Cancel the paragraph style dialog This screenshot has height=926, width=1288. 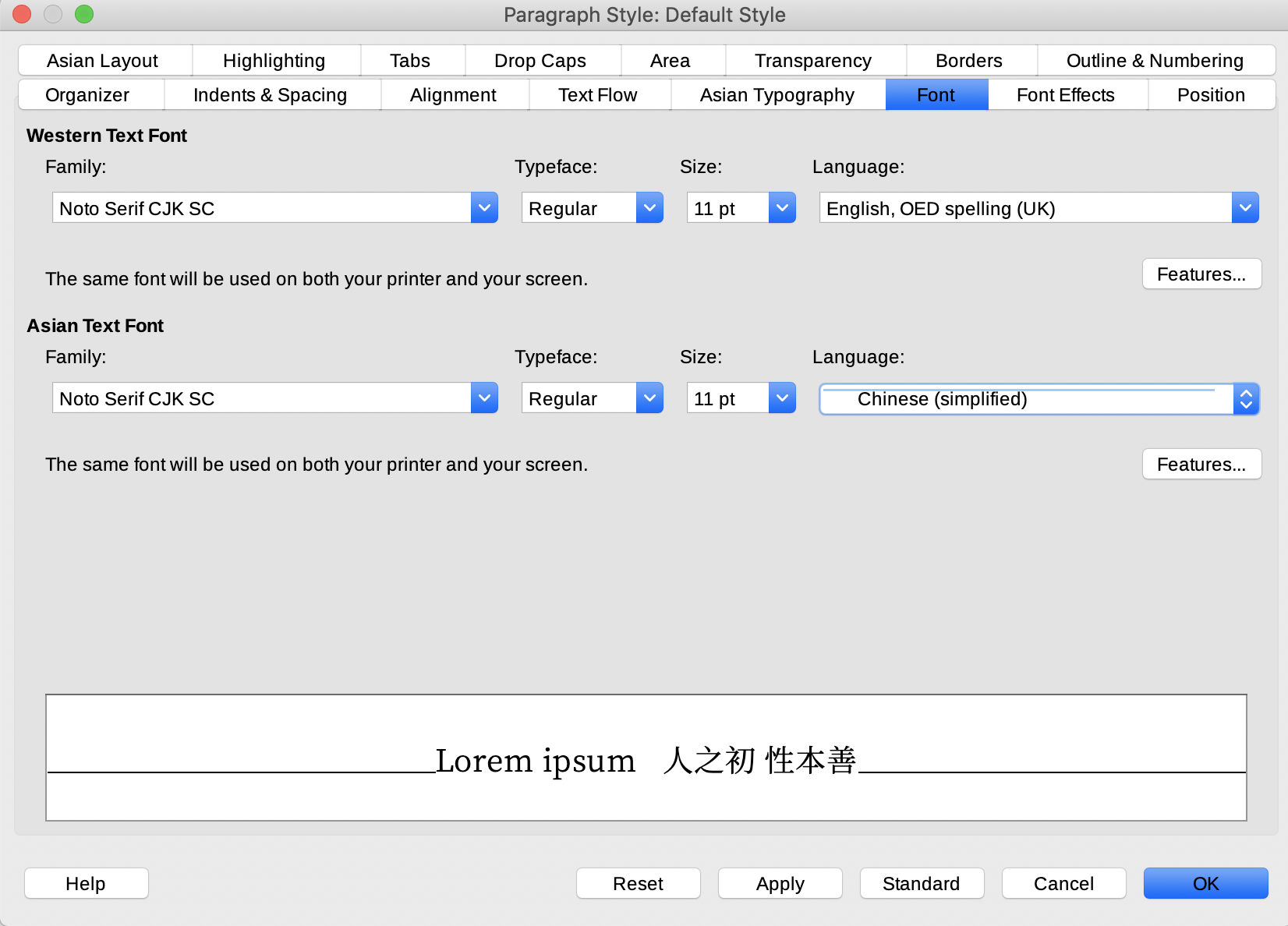(x=1063, y=883)
